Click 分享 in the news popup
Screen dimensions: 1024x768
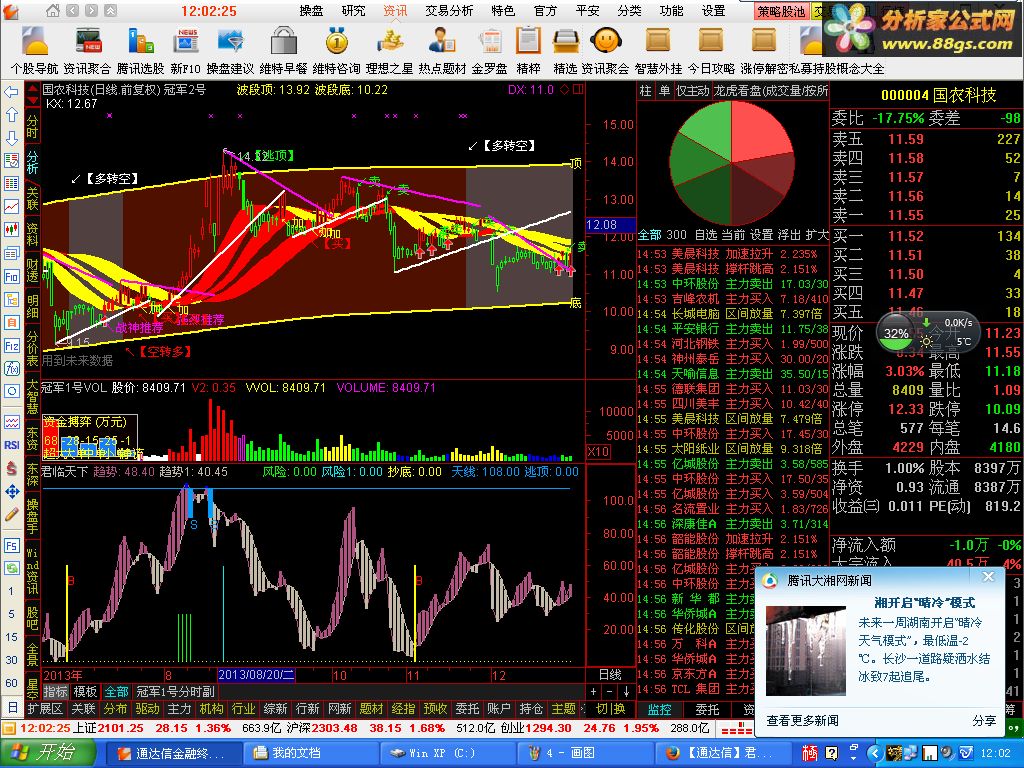click(x=984, y=720)
